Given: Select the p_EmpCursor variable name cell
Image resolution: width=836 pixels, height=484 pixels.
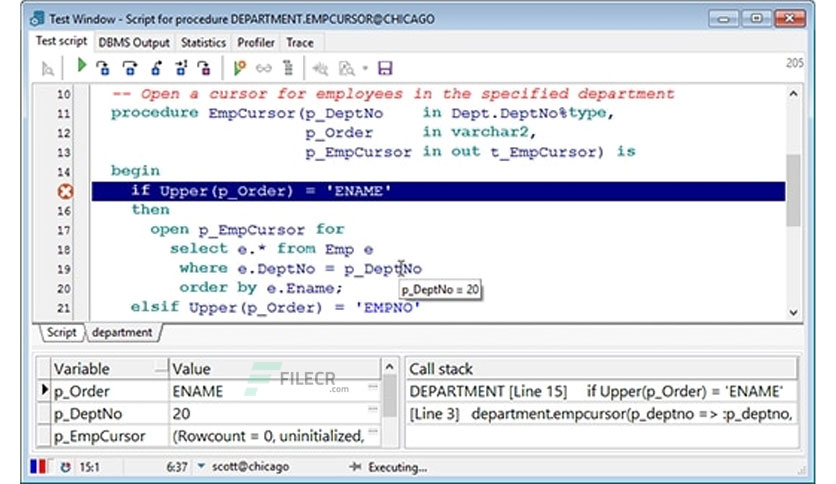Looking at the screenshot, I should click(x=110, y=436).
